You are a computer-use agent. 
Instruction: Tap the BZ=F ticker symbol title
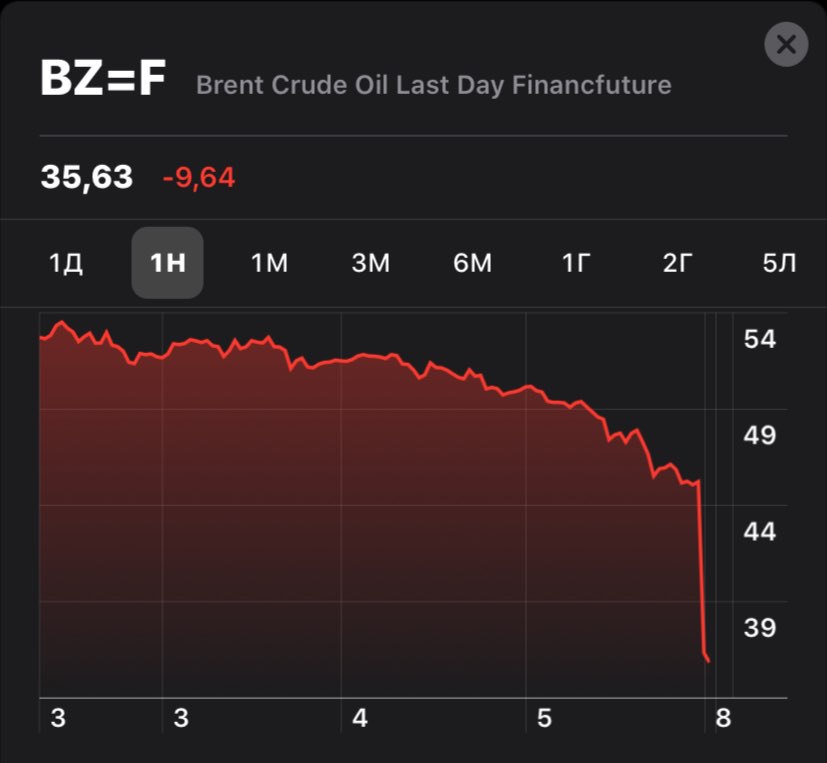coord(102,80)
